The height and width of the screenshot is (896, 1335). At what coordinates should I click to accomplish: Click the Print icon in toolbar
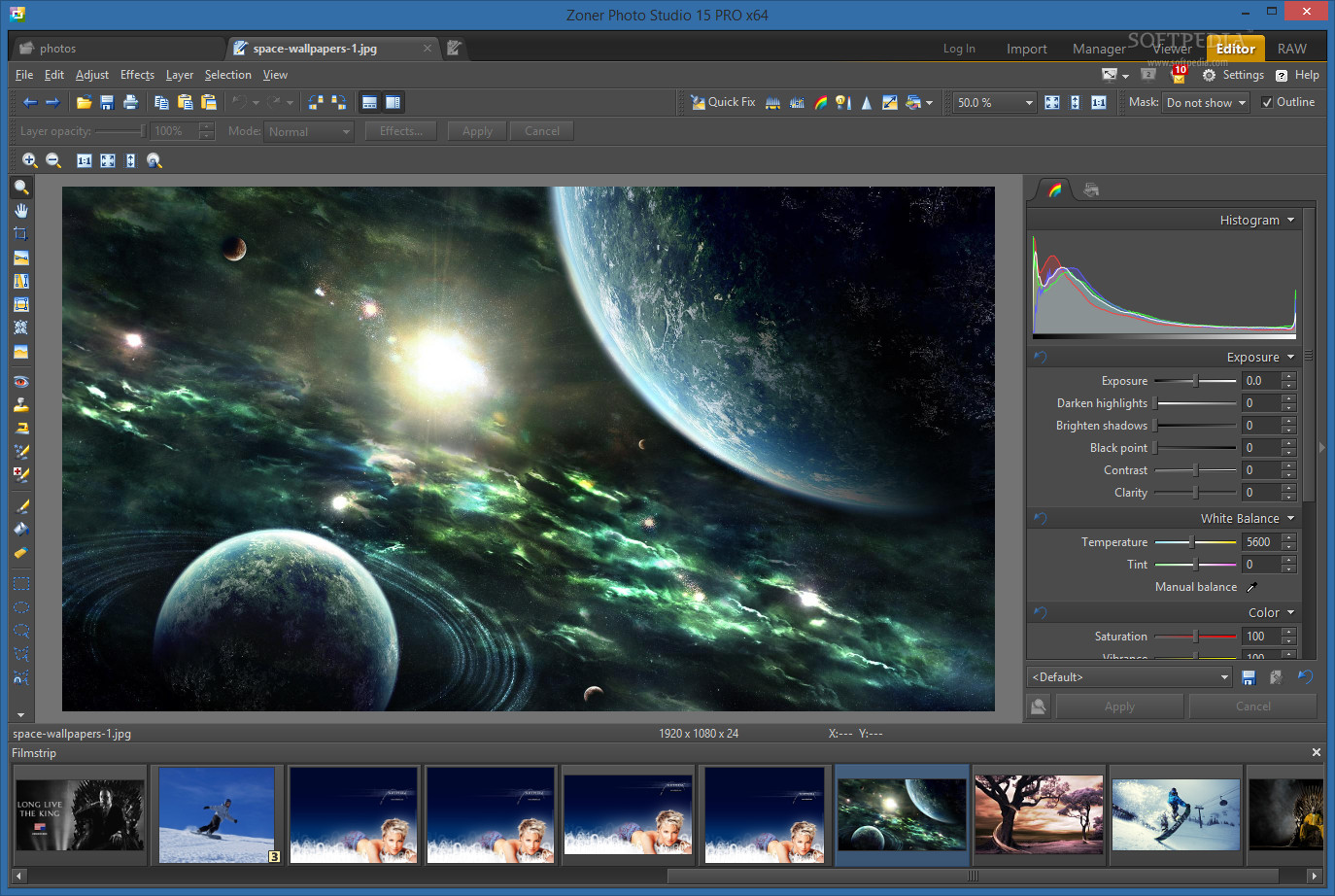[x=130, y=102]
